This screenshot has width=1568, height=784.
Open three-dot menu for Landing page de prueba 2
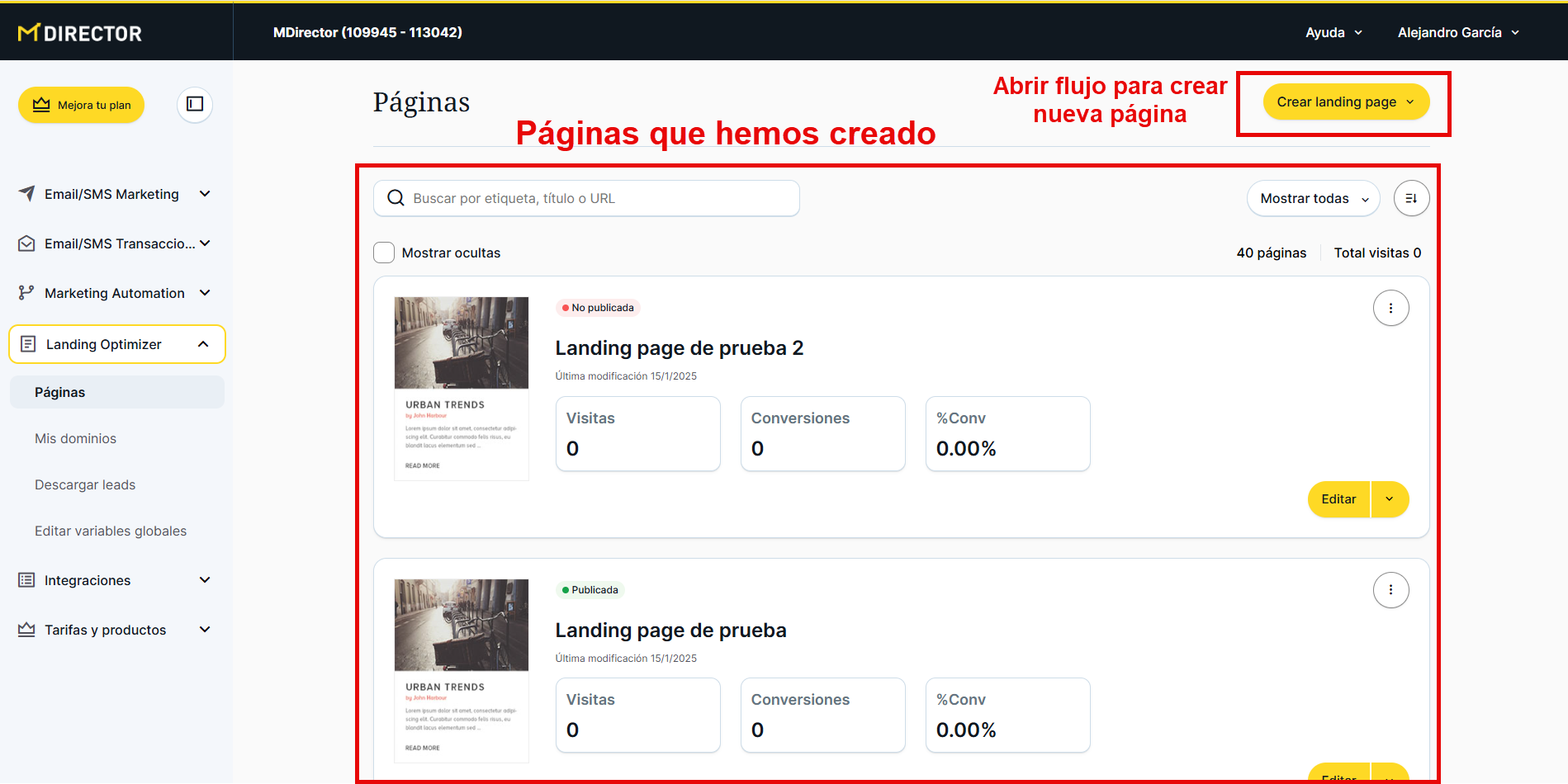point(1390,308)
